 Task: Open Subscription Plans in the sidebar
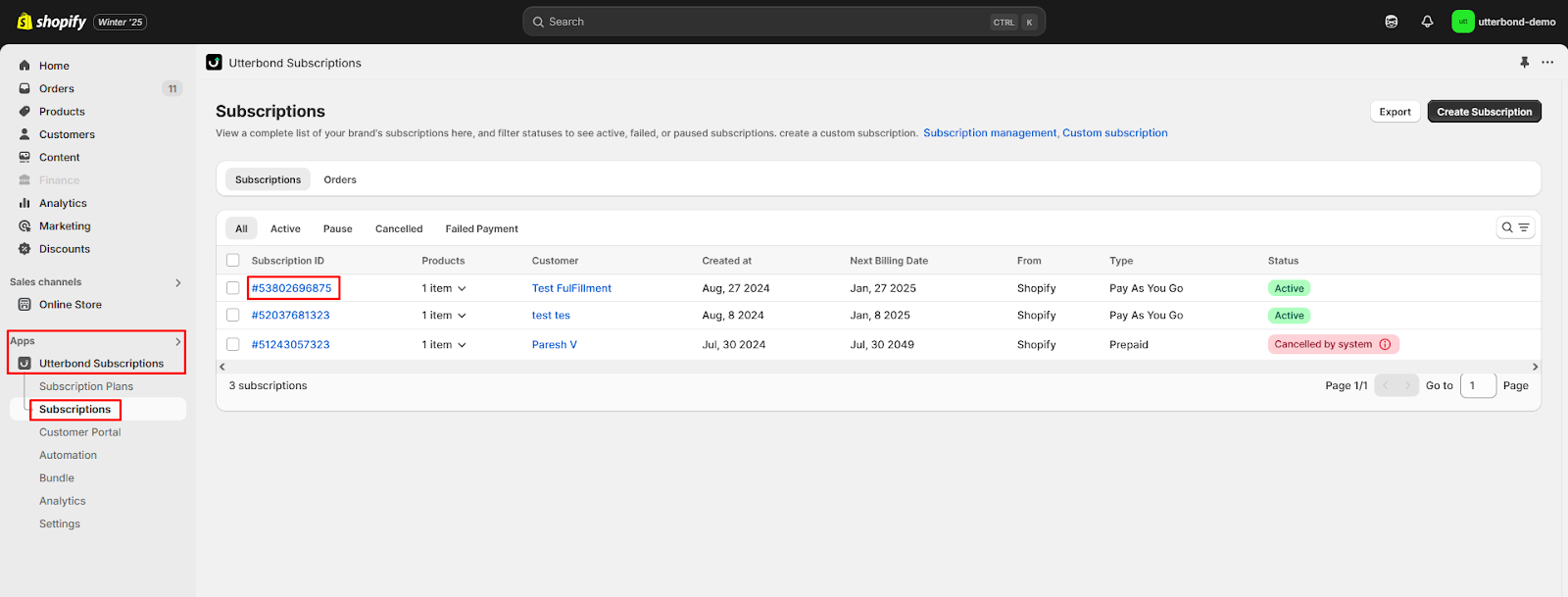point(86,386)
